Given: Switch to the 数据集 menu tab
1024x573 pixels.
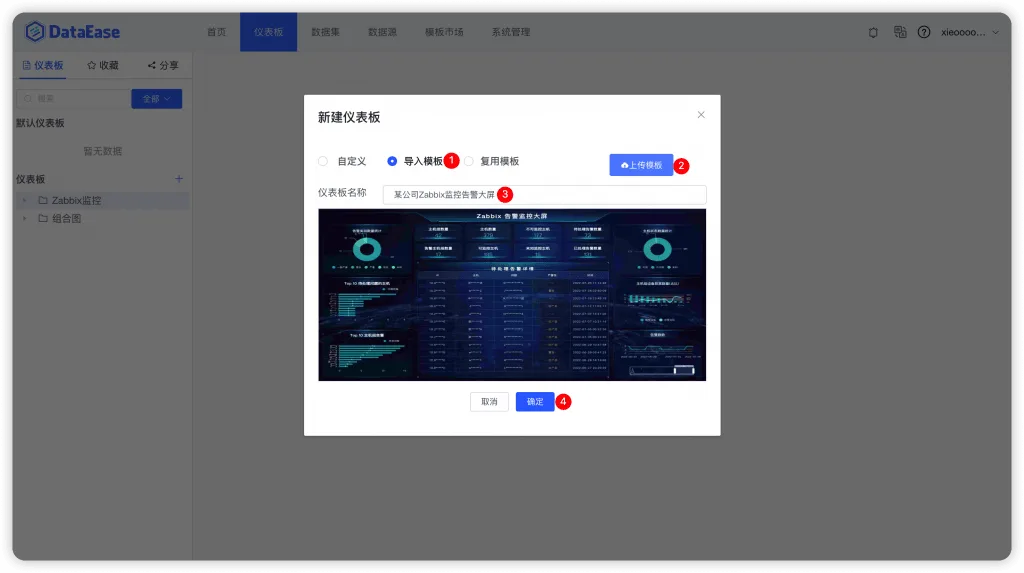Looking at the screenshot, I should [x=325, y=32].
